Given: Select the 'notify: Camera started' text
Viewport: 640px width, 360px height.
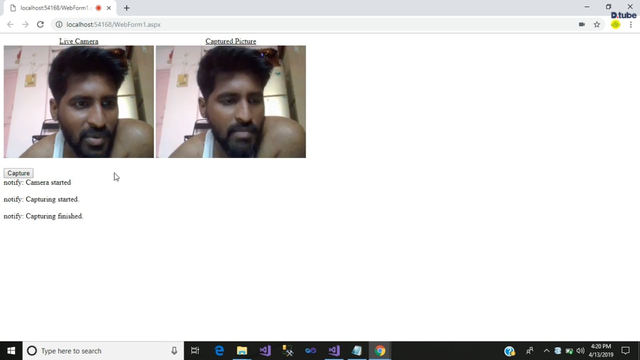Looking at the screenshot, I should [37, 182].
